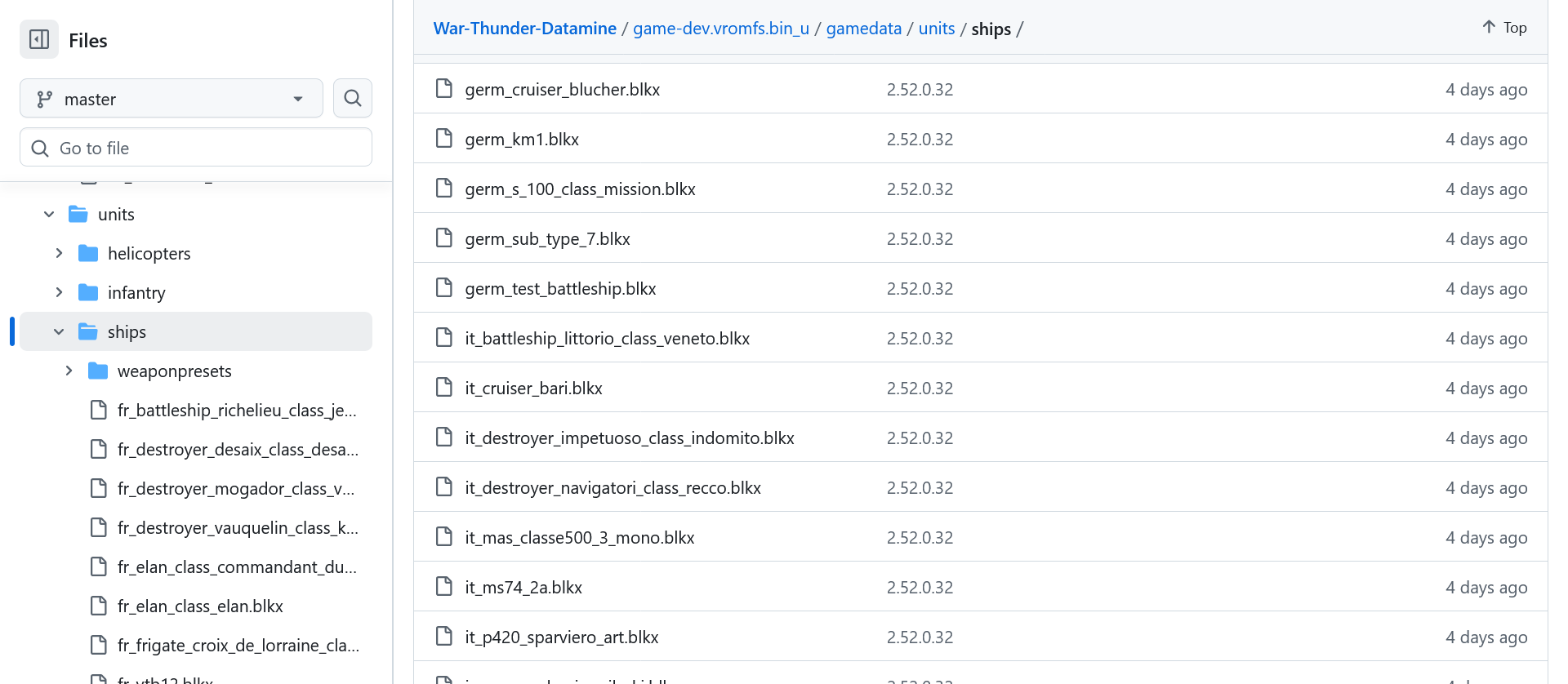The height and width of the screenshot is (684, 1568).
Task: Click file icon beside germ_km1.blkx
Action: [444, 139]
